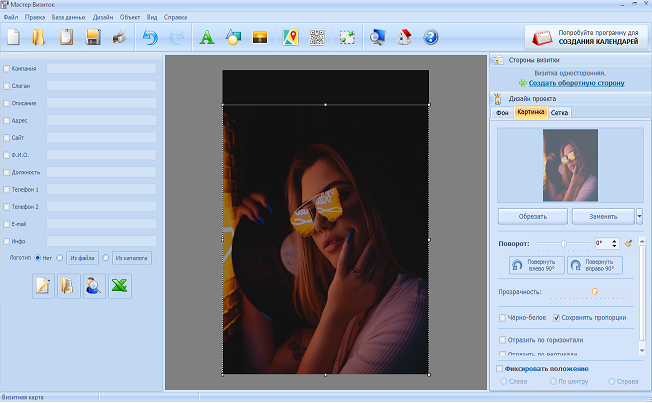Enable the 'Чёрно-белое' checkbox
The height and width of the screenshot is (403, 652).
[503, 318]
